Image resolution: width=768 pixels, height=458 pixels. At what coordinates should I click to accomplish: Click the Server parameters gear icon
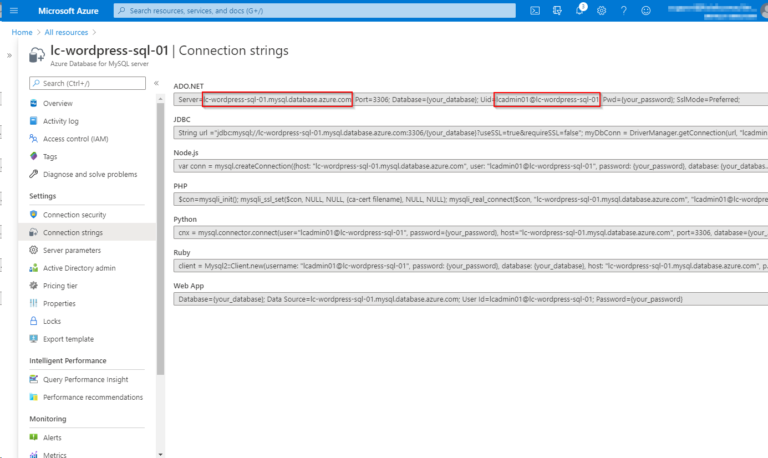coord(33,250)
